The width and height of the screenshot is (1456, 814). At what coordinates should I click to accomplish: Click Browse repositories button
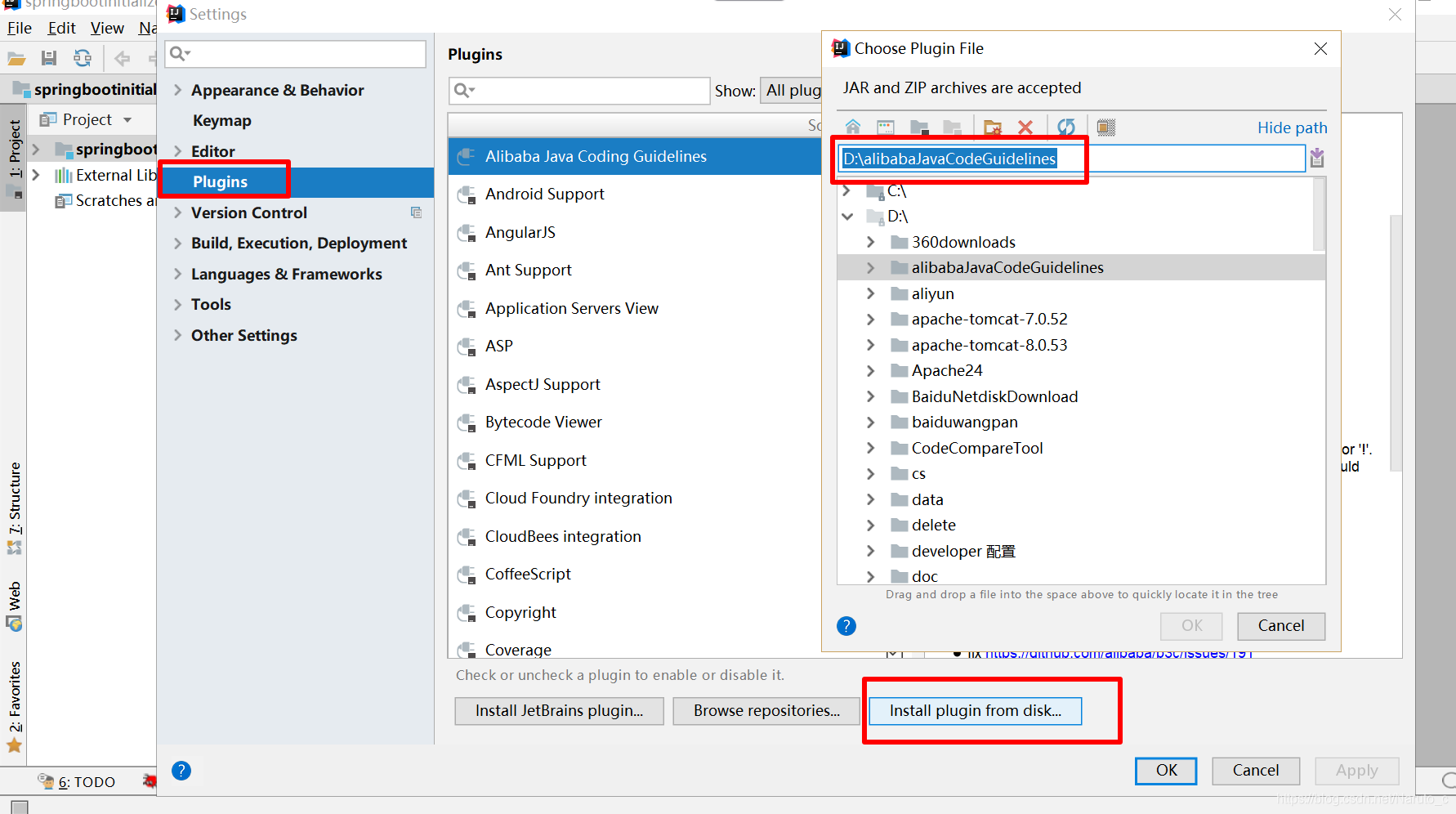pos(766,711)
